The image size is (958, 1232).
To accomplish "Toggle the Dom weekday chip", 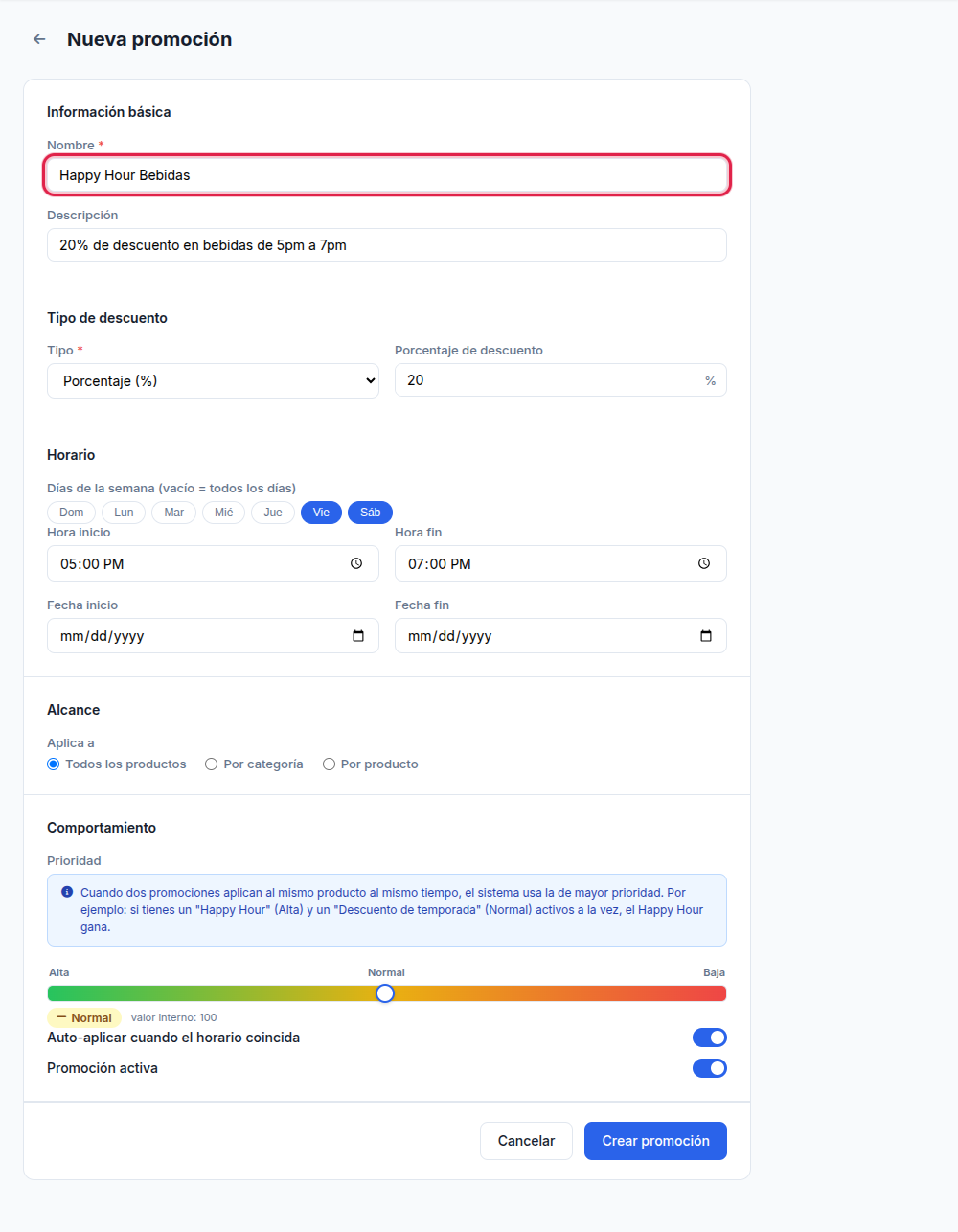I will (72, 513).
